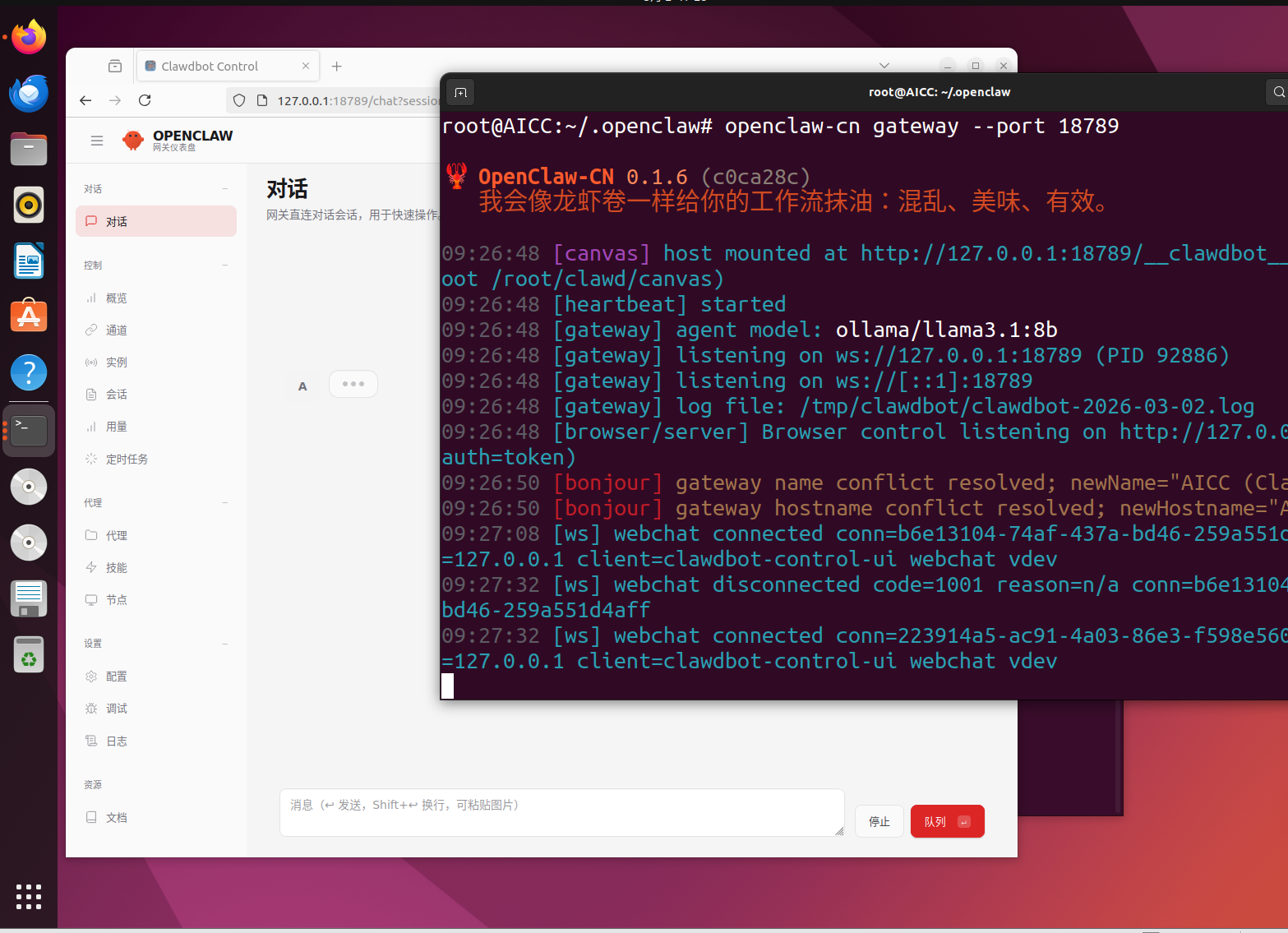
Task: Click the red 队列 queue button
Action: tap(948, 821)
